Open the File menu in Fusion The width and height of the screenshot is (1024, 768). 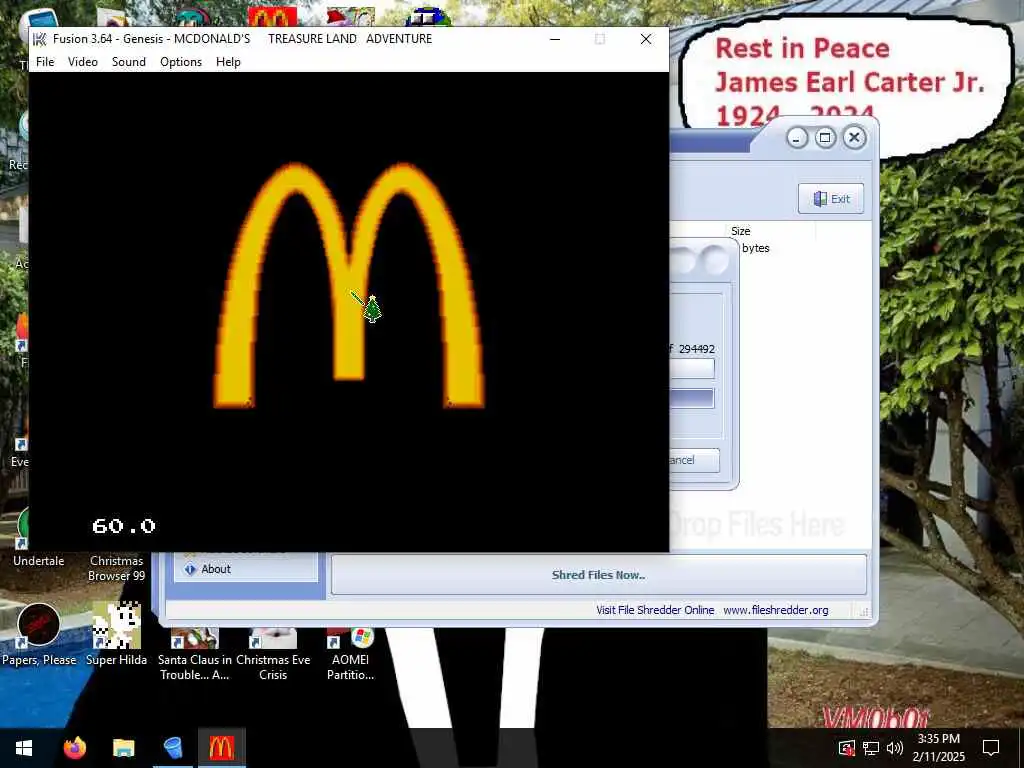(x=45, y=61)
